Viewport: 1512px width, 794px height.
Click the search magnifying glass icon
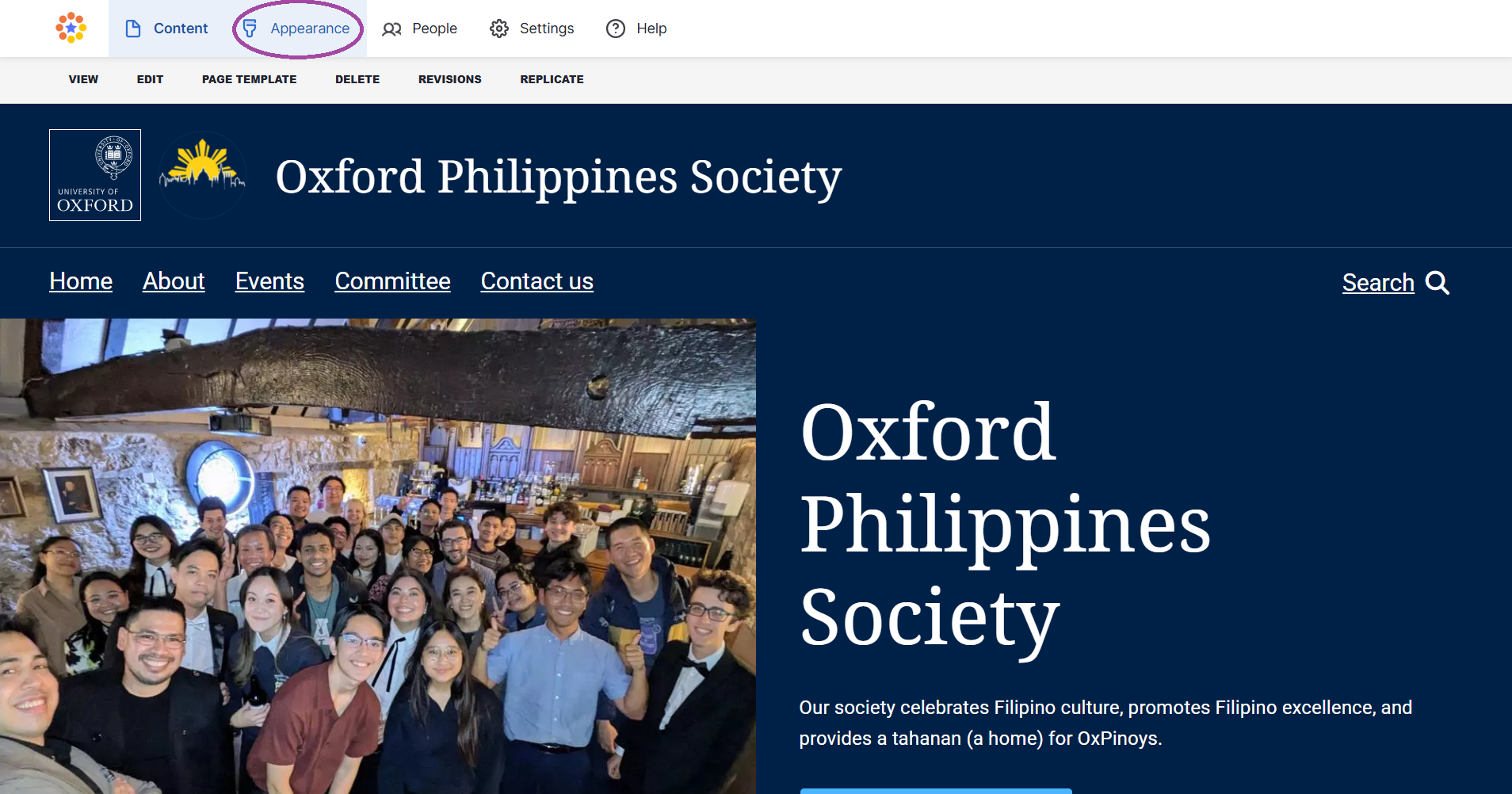pyautogui.click(x=1437, y=283)
